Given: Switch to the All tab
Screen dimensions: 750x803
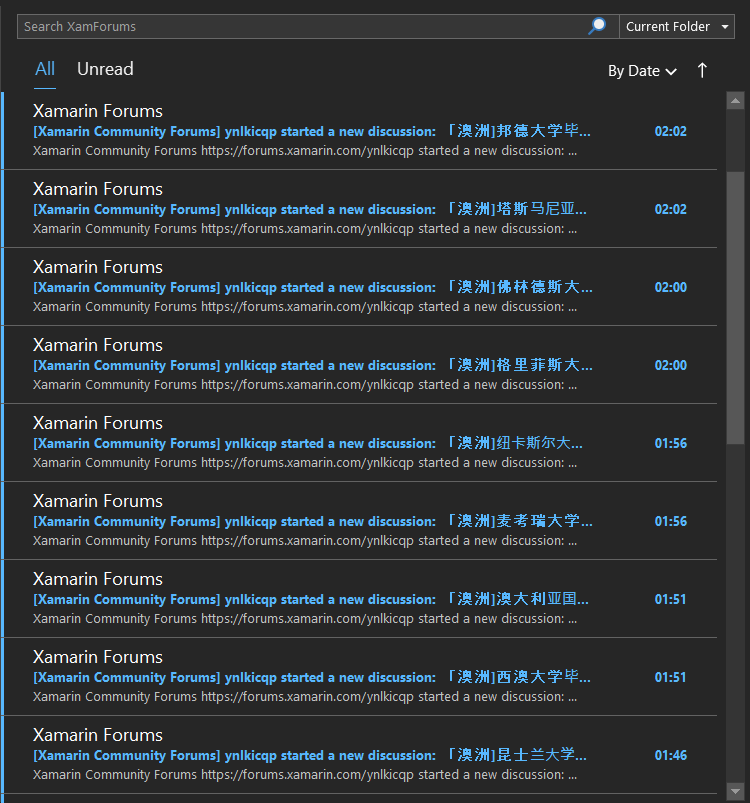Looking at the screenshot, I should pyautogui.click(x=45, y=69).
